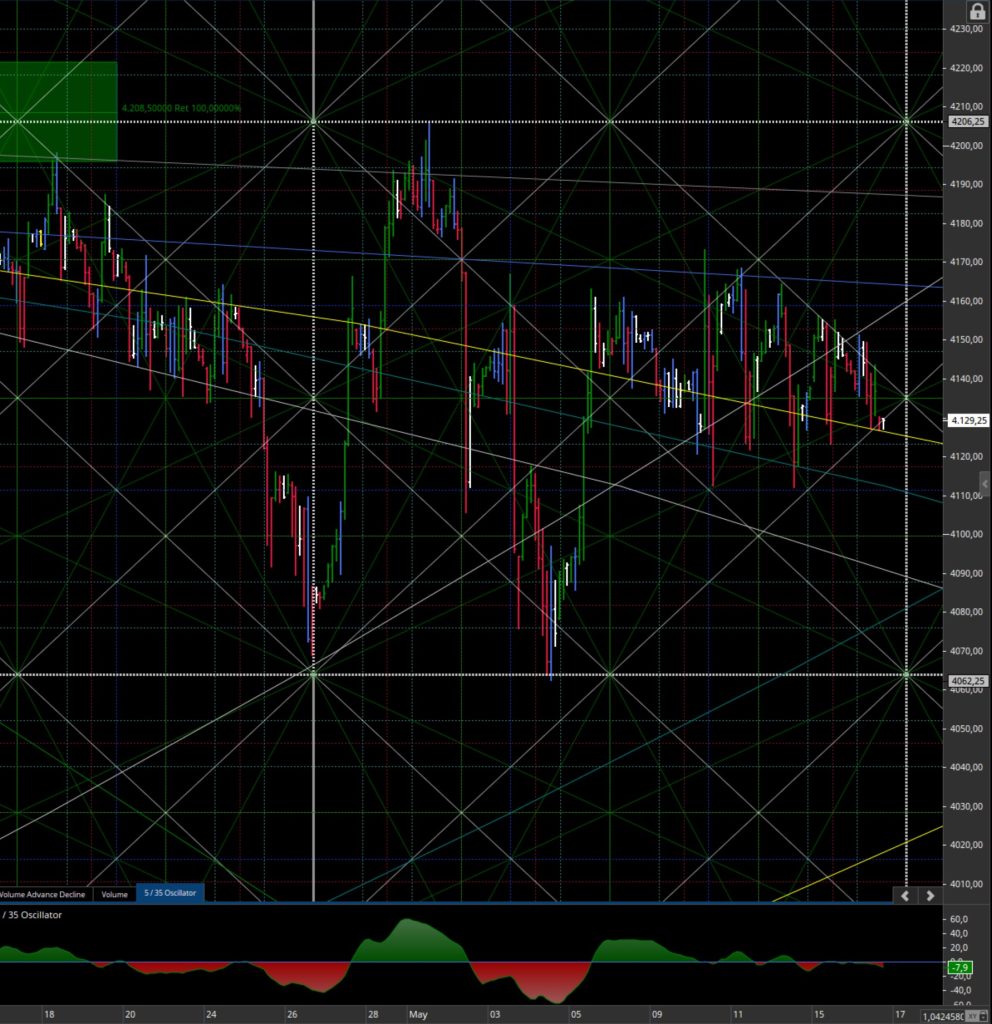Select the 5 / 35 Oscillator tab
Screen dimensions: 992x1024
170,893
